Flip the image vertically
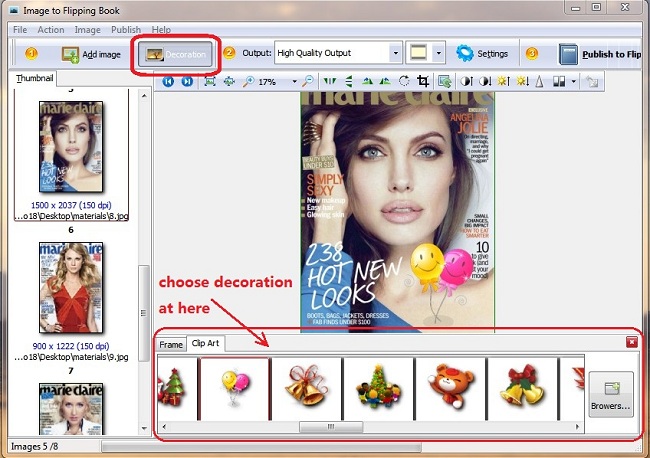This screenshot has width=650, height=458. tap(349, 81)
